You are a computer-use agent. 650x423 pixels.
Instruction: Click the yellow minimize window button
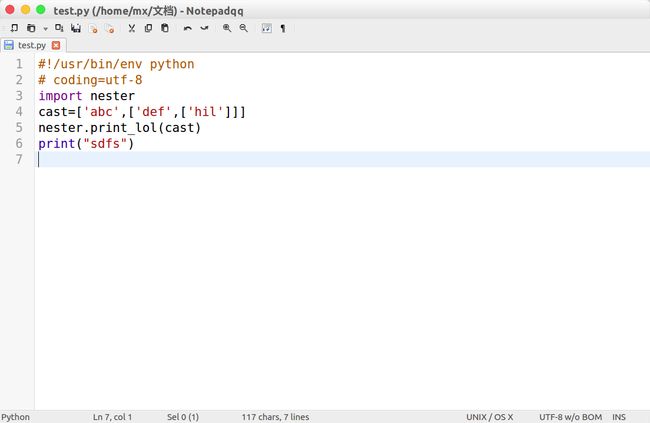[25, 10]
